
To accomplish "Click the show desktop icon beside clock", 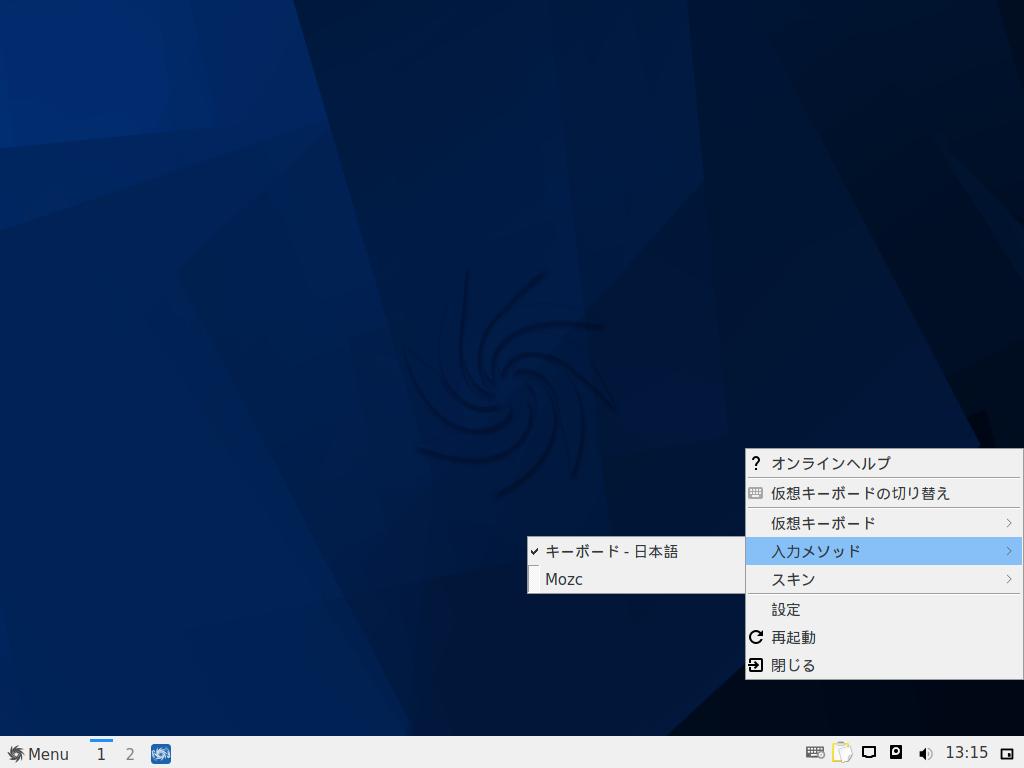I will pos(1007,753).
